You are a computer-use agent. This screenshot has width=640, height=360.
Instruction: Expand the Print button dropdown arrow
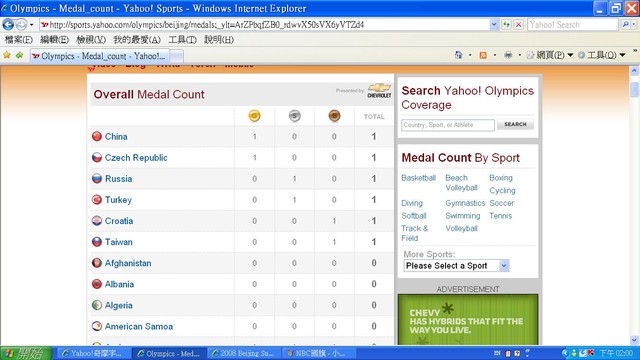520,55
